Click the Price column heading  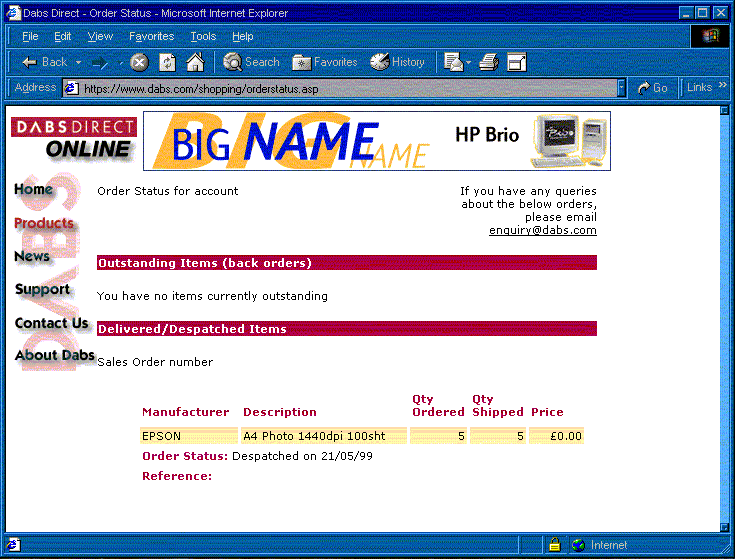coord(547,412)
